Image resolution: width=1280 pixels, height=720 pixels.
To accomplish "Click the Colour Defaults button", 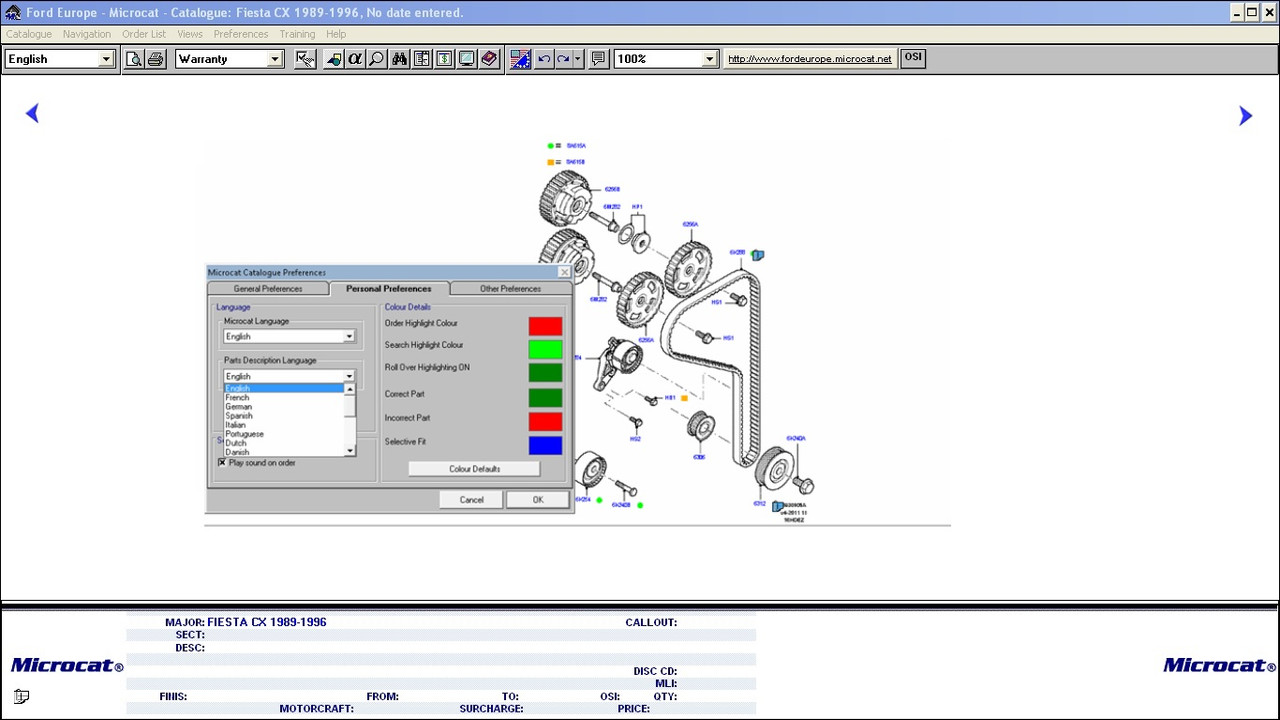I will 474,469.
